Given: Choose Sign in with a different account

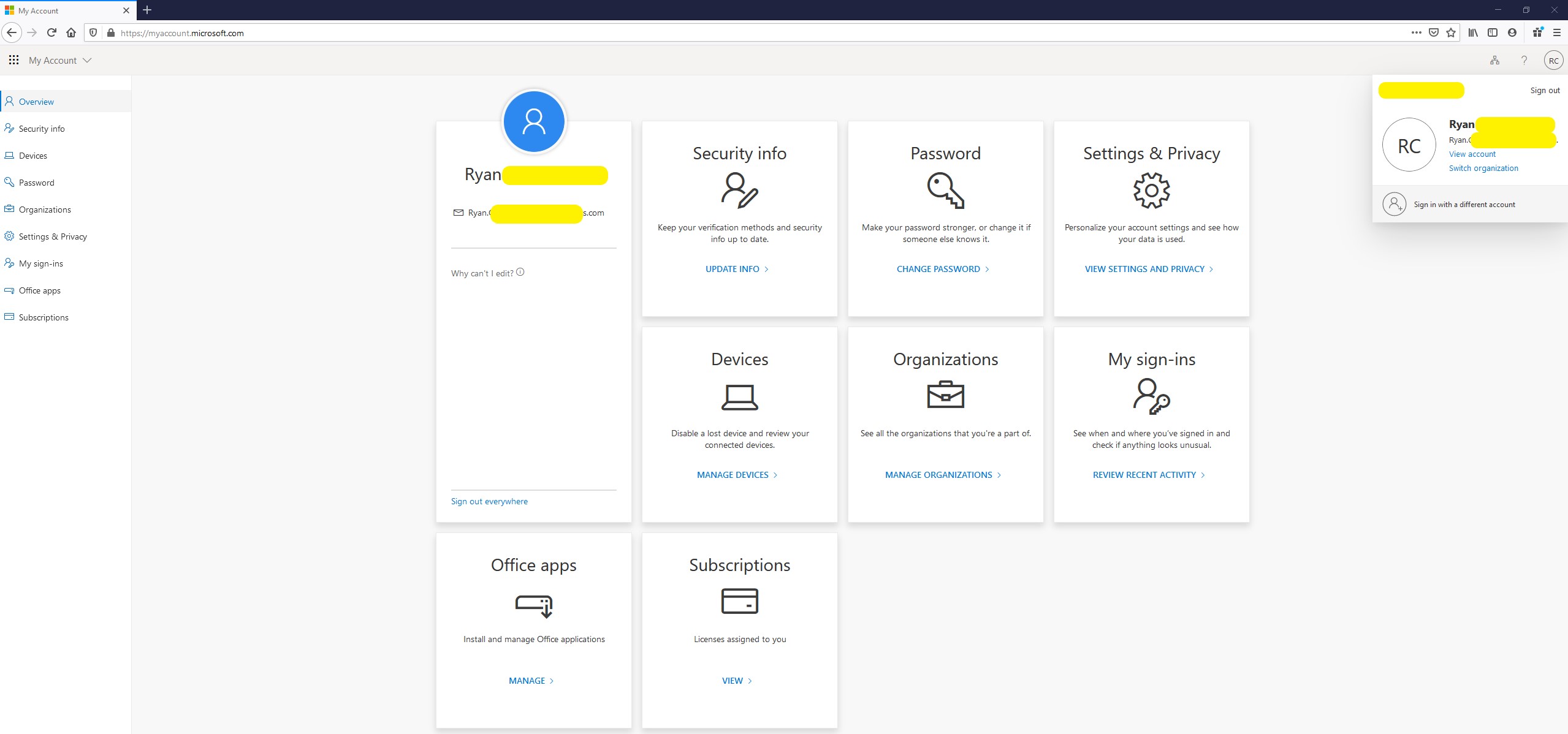Looking at the screenshot, I should pos(1464,205).
